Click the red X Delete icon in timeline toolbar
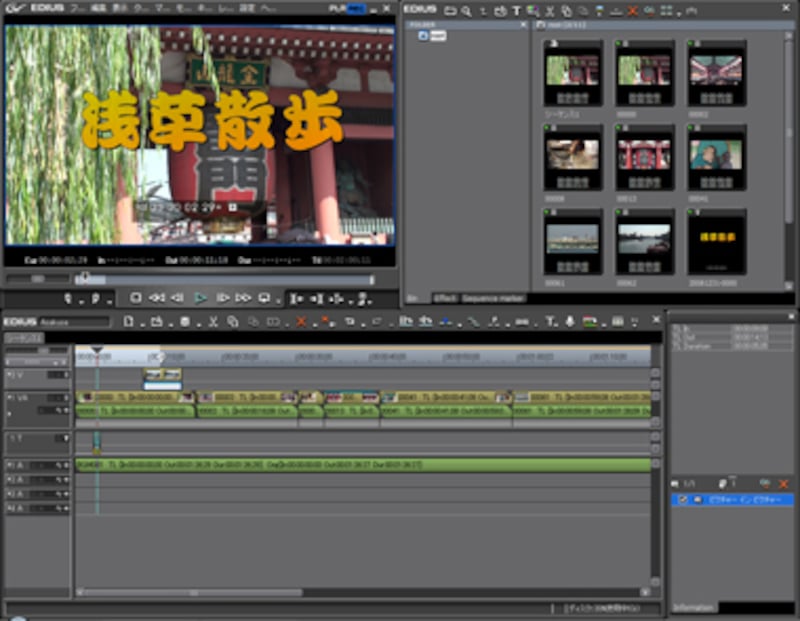This screenshot has height=621, width=800. point(302,321)
